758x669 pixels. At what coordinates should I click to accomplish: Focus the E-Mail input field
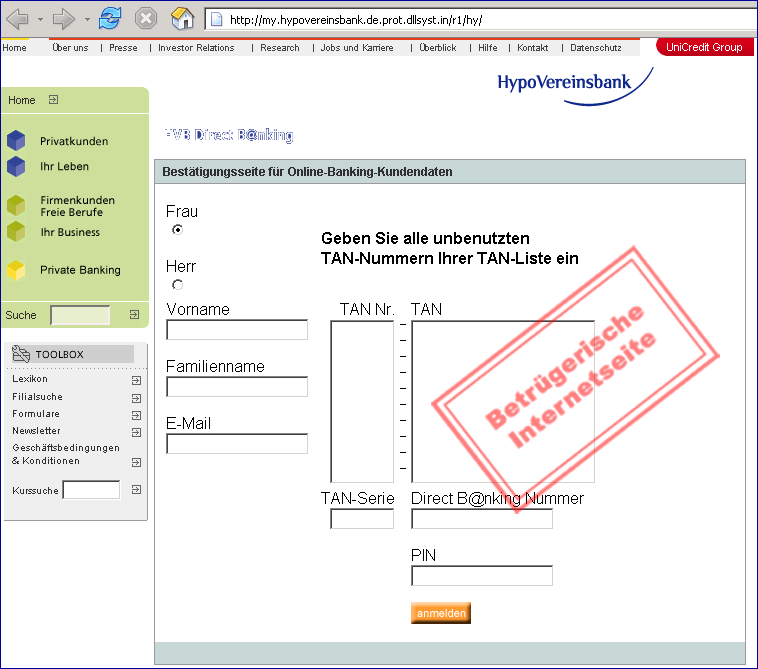237,444
